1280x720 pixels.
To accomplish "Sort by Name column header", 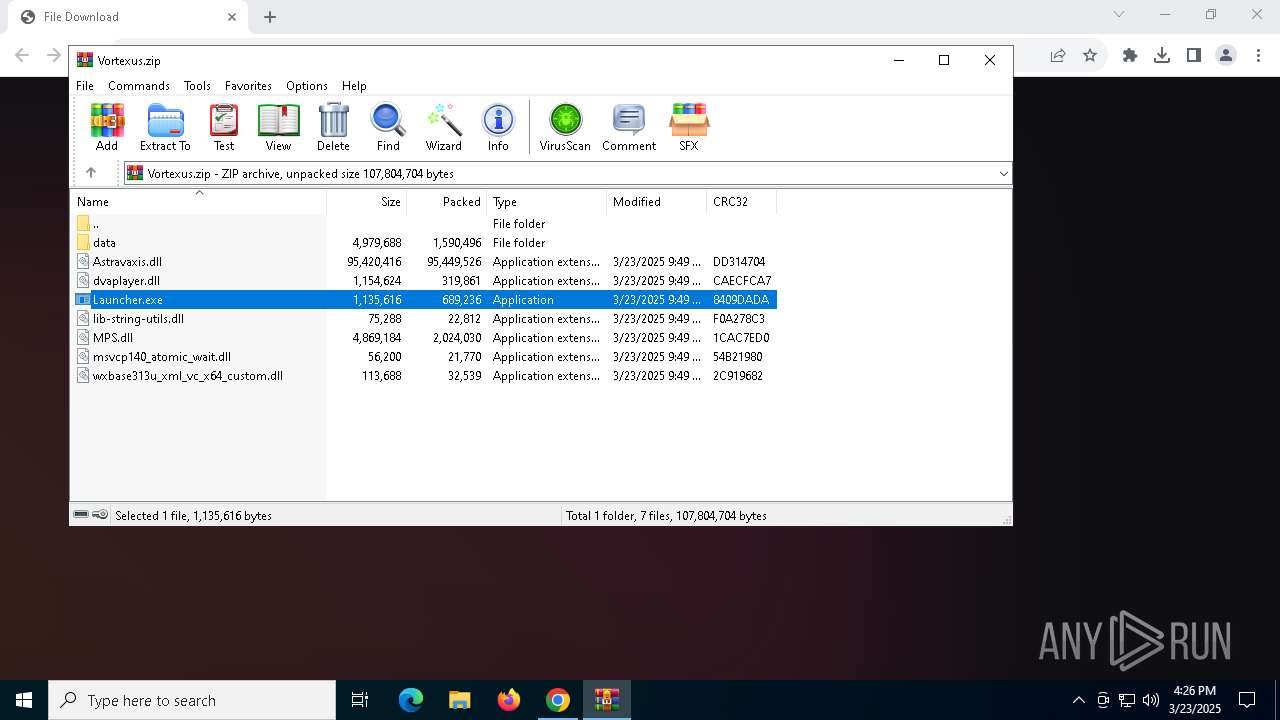I will tap(198, 202).
